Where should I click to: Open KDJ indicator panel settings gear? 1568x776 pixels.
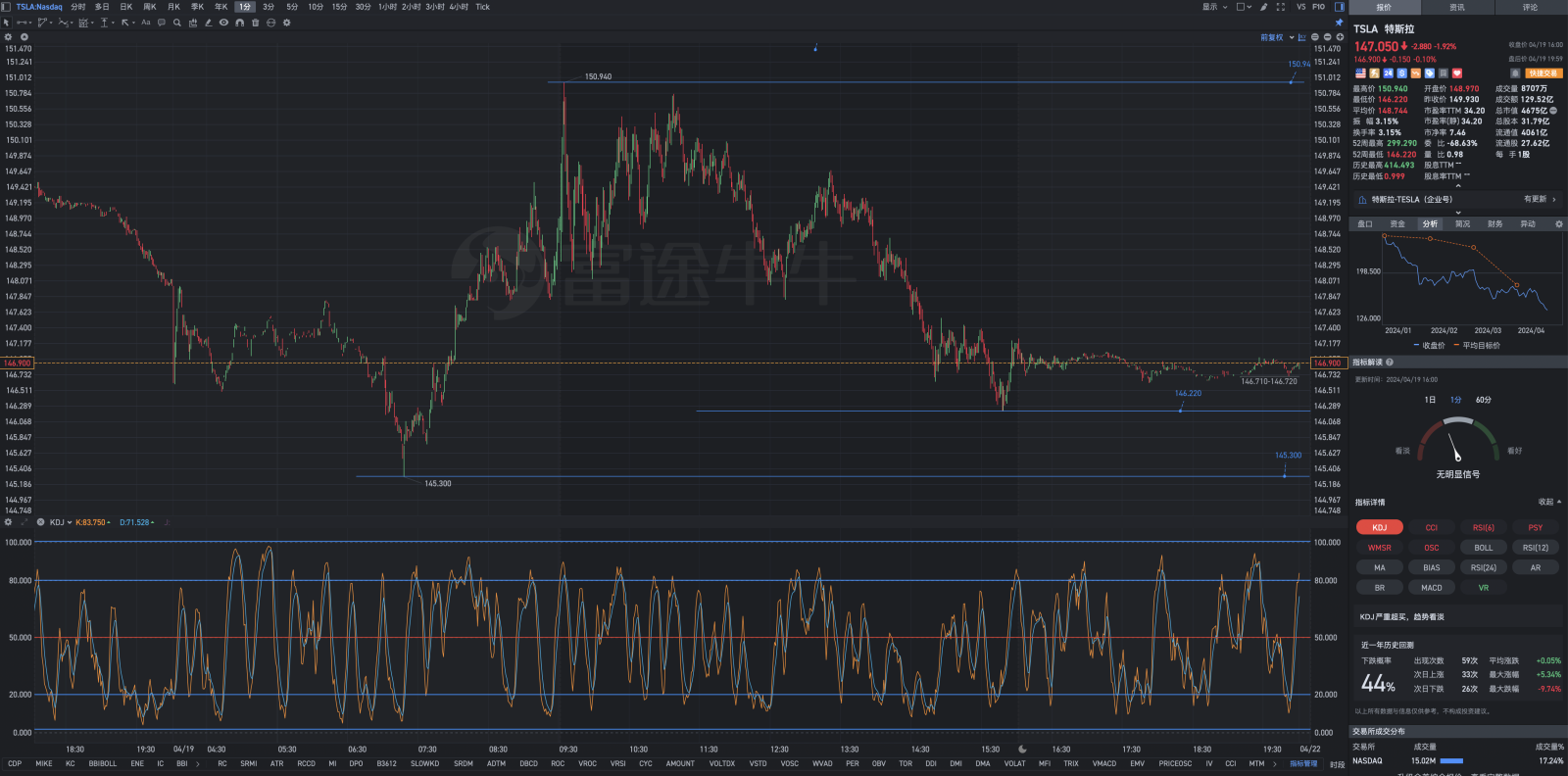coord(8,522)
